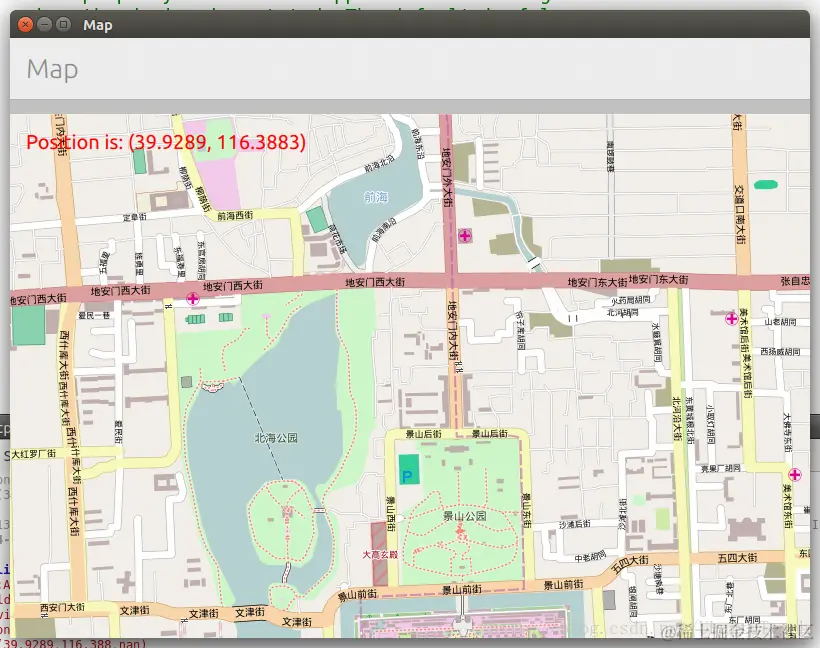This screenshot has width=820, height=648.
Task: Click the 沙滩后街 street label
Action: coord(575,524)
